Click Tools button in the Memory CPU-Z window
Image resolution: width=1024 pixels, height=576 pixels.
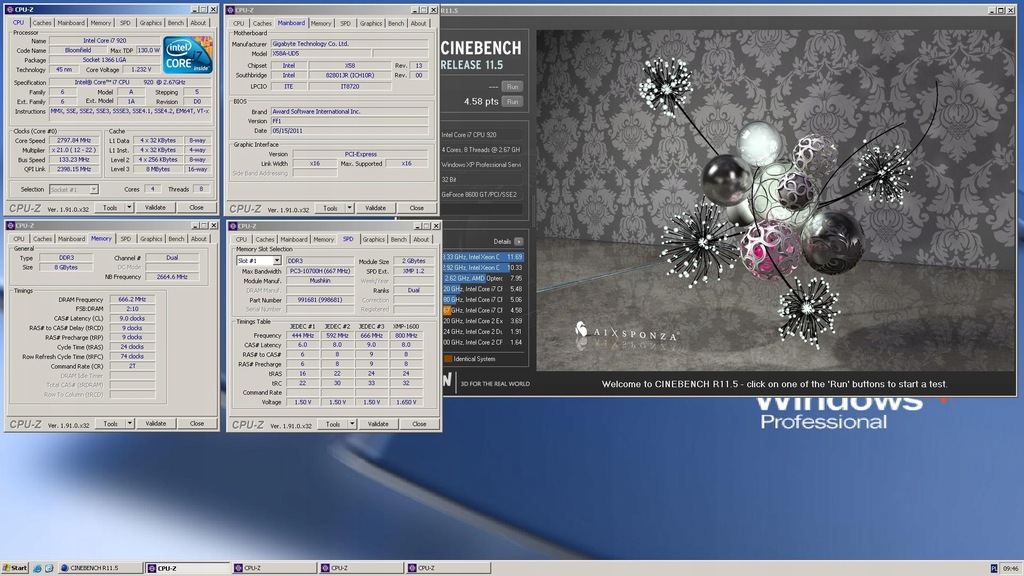tap(110, 424)
